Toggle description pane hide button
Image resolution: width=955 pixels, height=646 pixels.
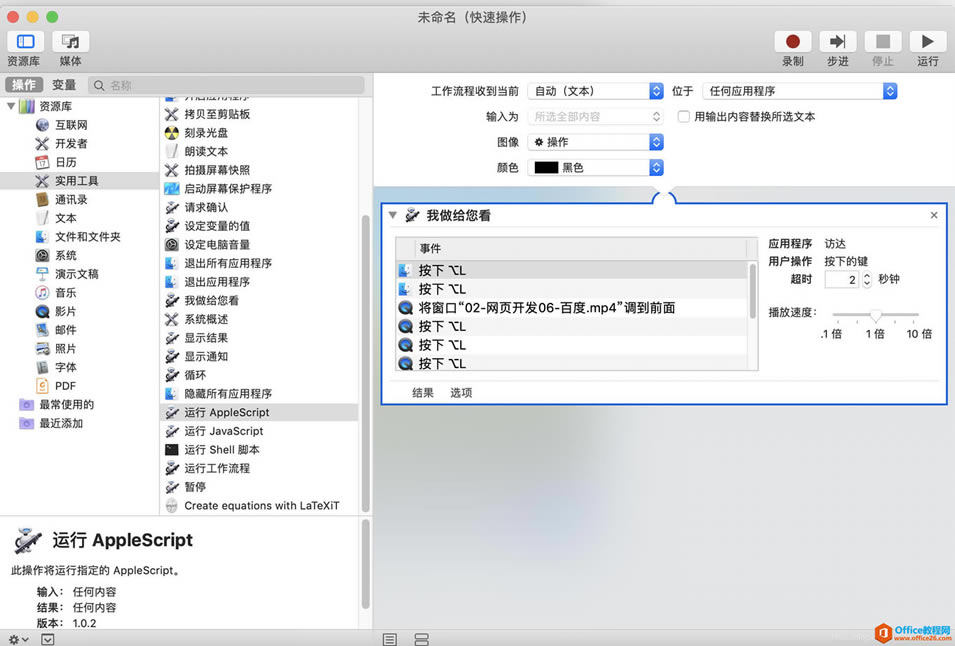(48, 639)
